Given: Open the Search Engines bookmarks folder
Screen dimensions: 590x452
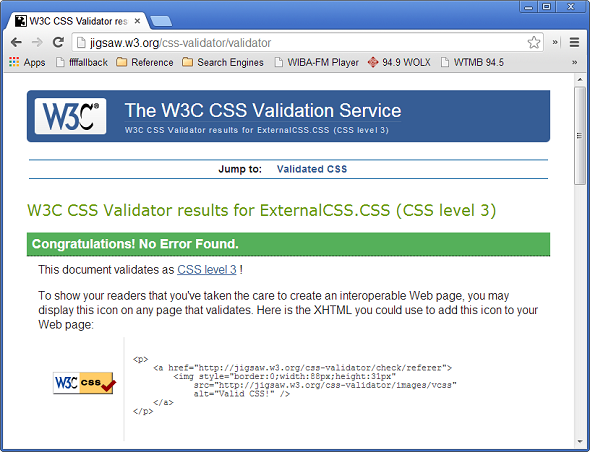Looking at the screenshot, I should 223,62.
